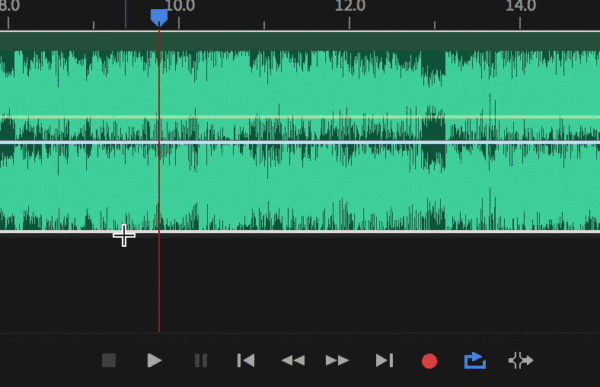
Task: Toggle loop playback blue icon
Action: 475,361
